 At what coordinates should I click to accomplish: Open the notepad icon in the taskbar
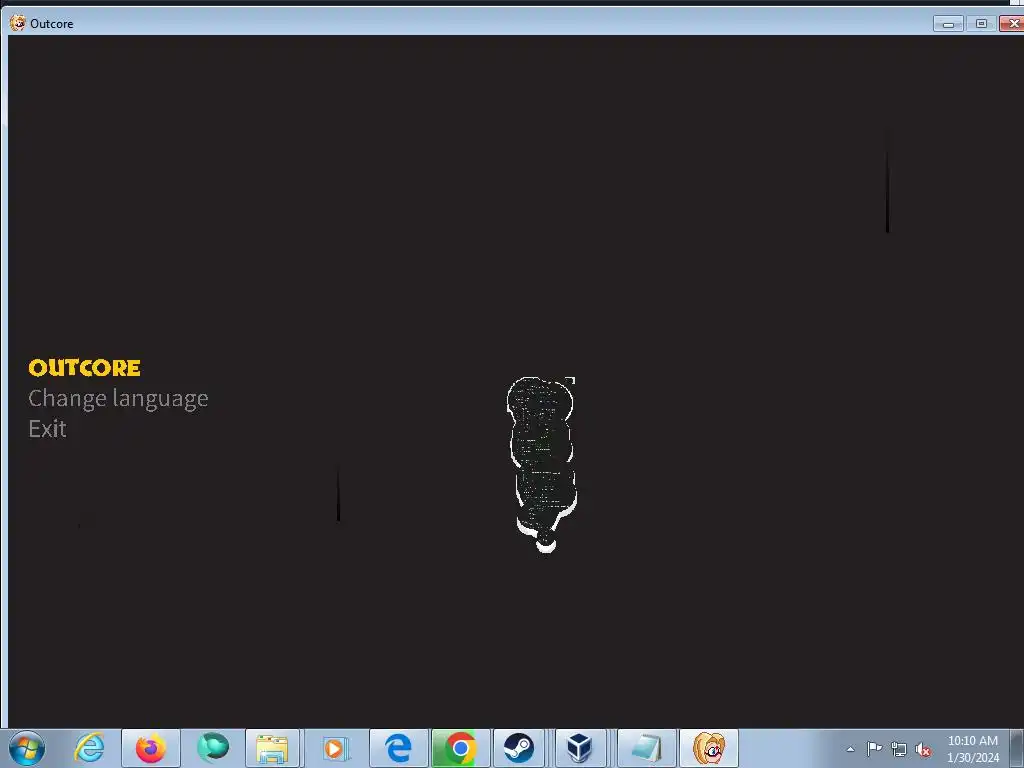coord(647,748)
